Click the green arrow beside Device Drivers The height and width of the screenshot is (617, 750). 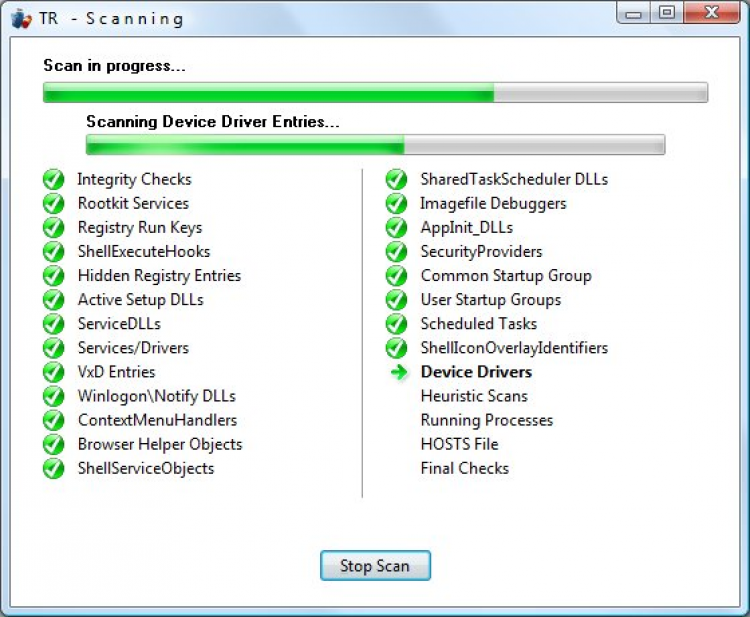pyautogui.click(x=398, y=372)
